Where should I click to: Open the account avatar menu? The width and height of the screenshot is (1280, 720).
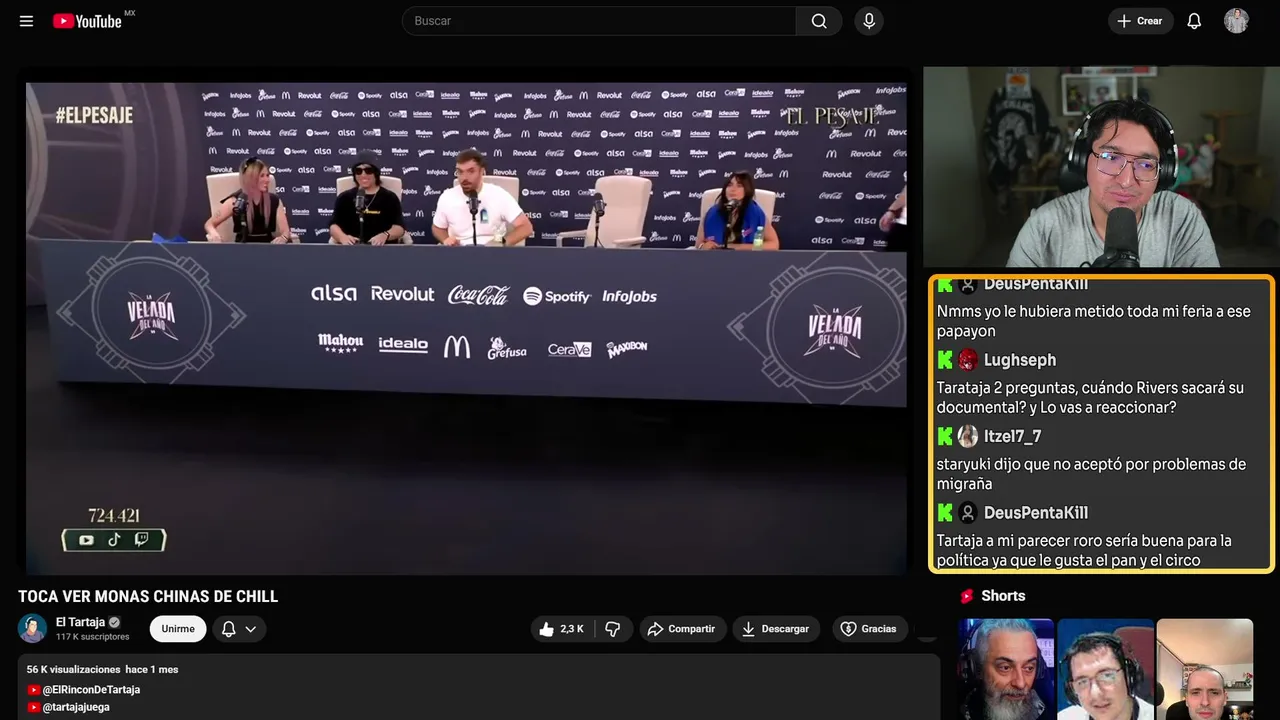(1236, 21)
